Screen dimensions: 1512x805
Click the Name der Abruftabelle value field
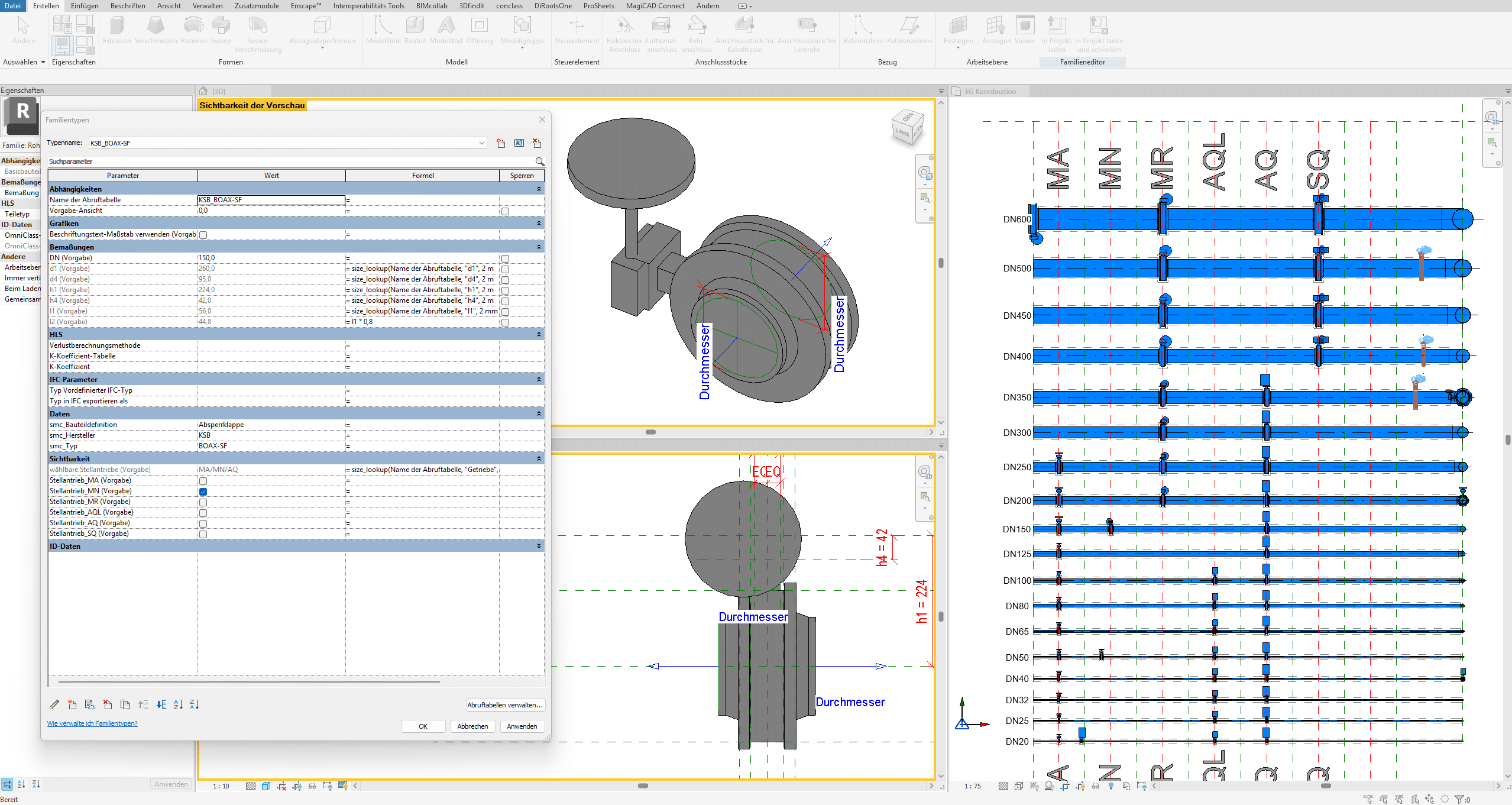click(271, 200)
